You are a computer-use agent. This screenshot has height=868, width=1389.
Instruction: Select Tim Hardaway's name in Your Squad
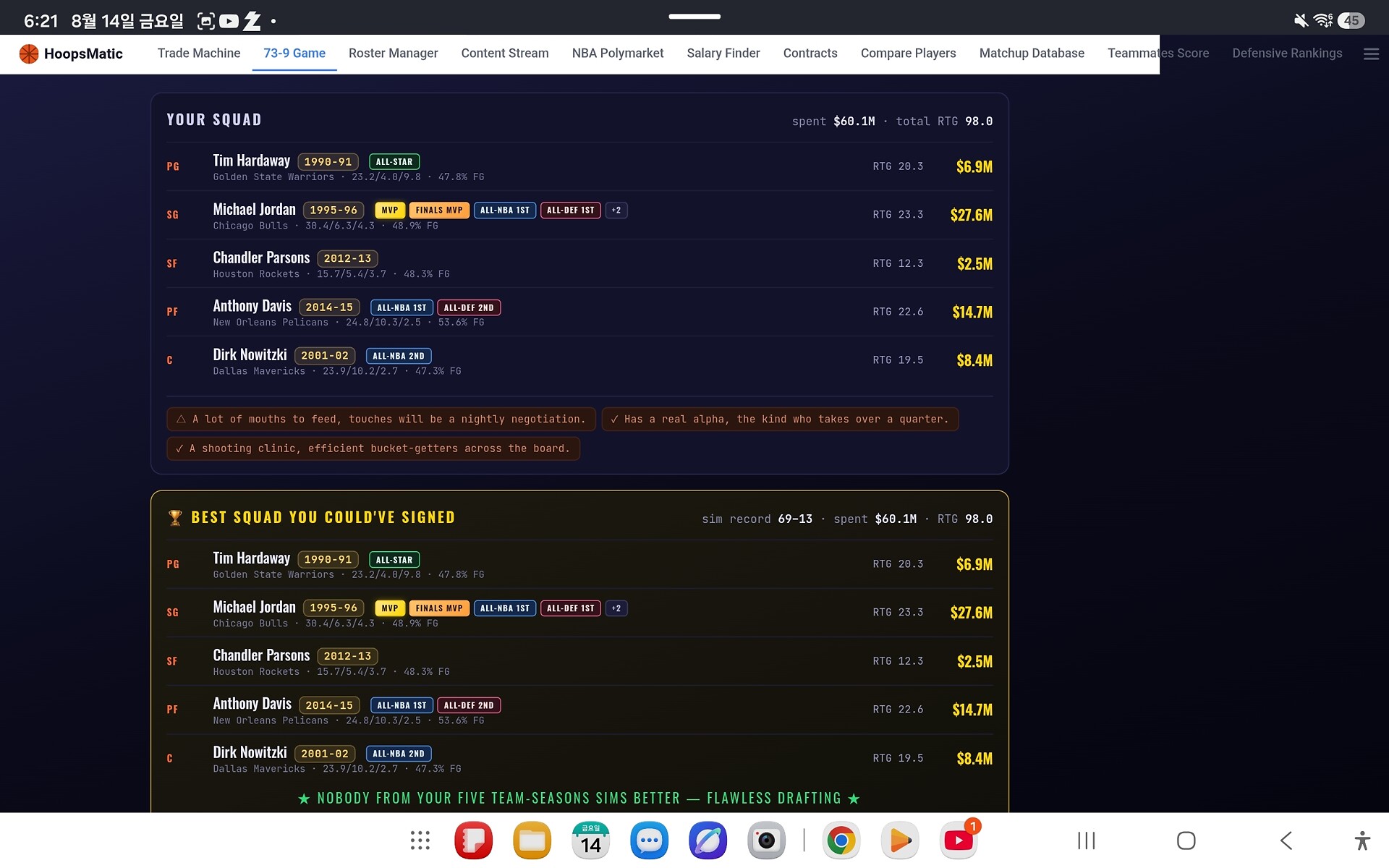(x=251, y=161)
